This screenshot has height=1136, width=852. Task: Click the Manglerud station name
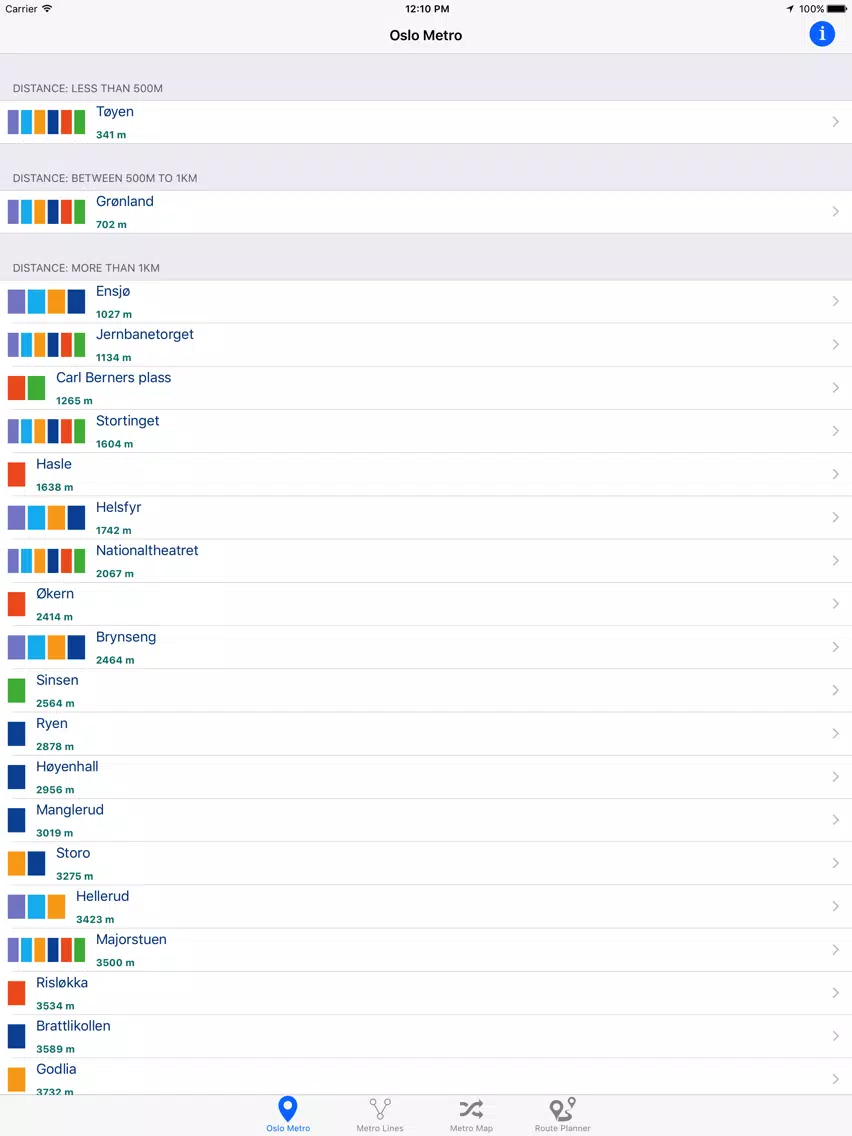coord(70,810)
